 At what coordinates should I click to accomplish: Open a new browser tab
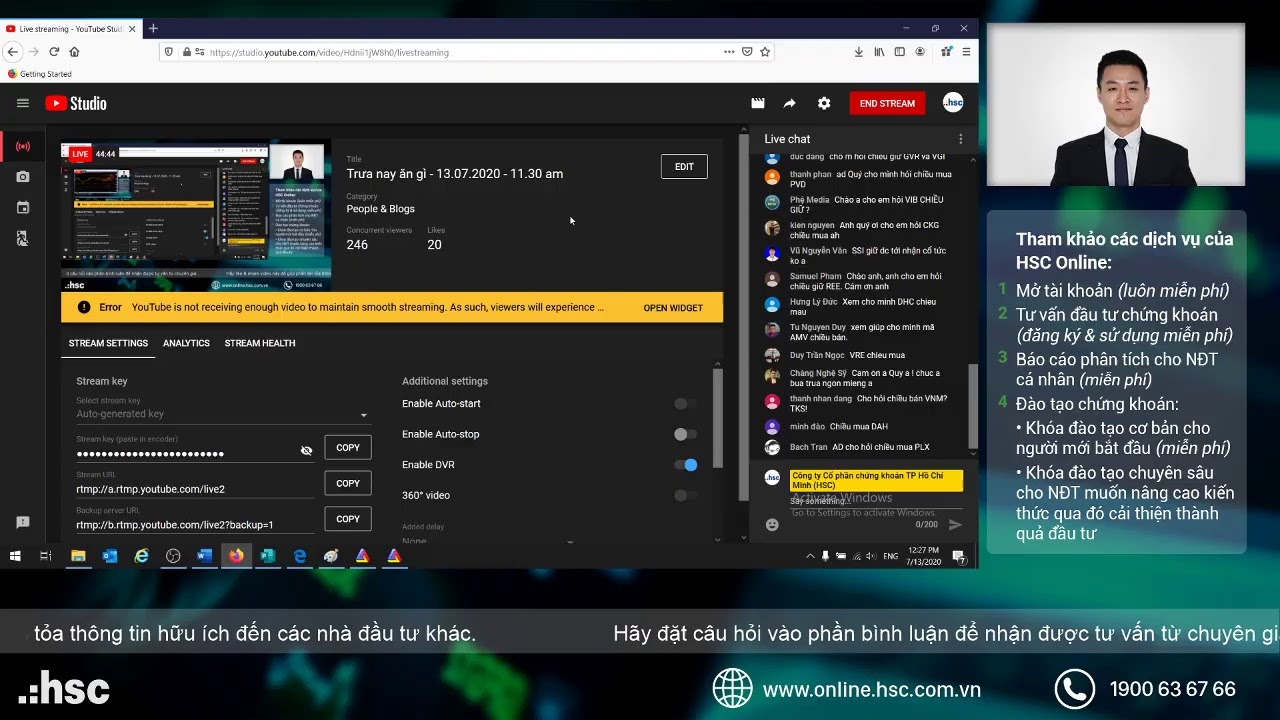pos(153,29)
